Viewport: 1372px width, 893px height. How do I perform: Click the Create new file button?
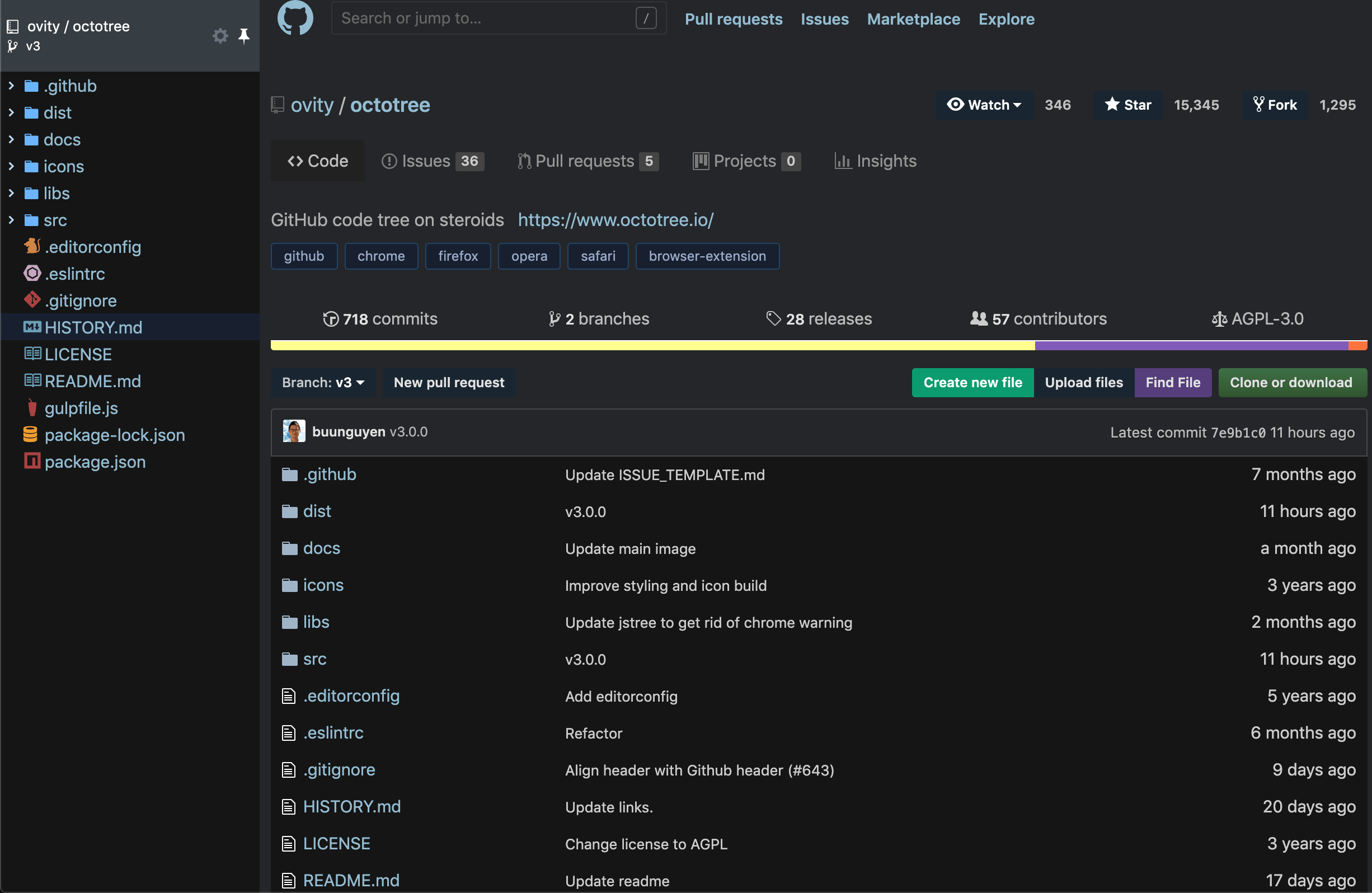(x=972, y=382)
